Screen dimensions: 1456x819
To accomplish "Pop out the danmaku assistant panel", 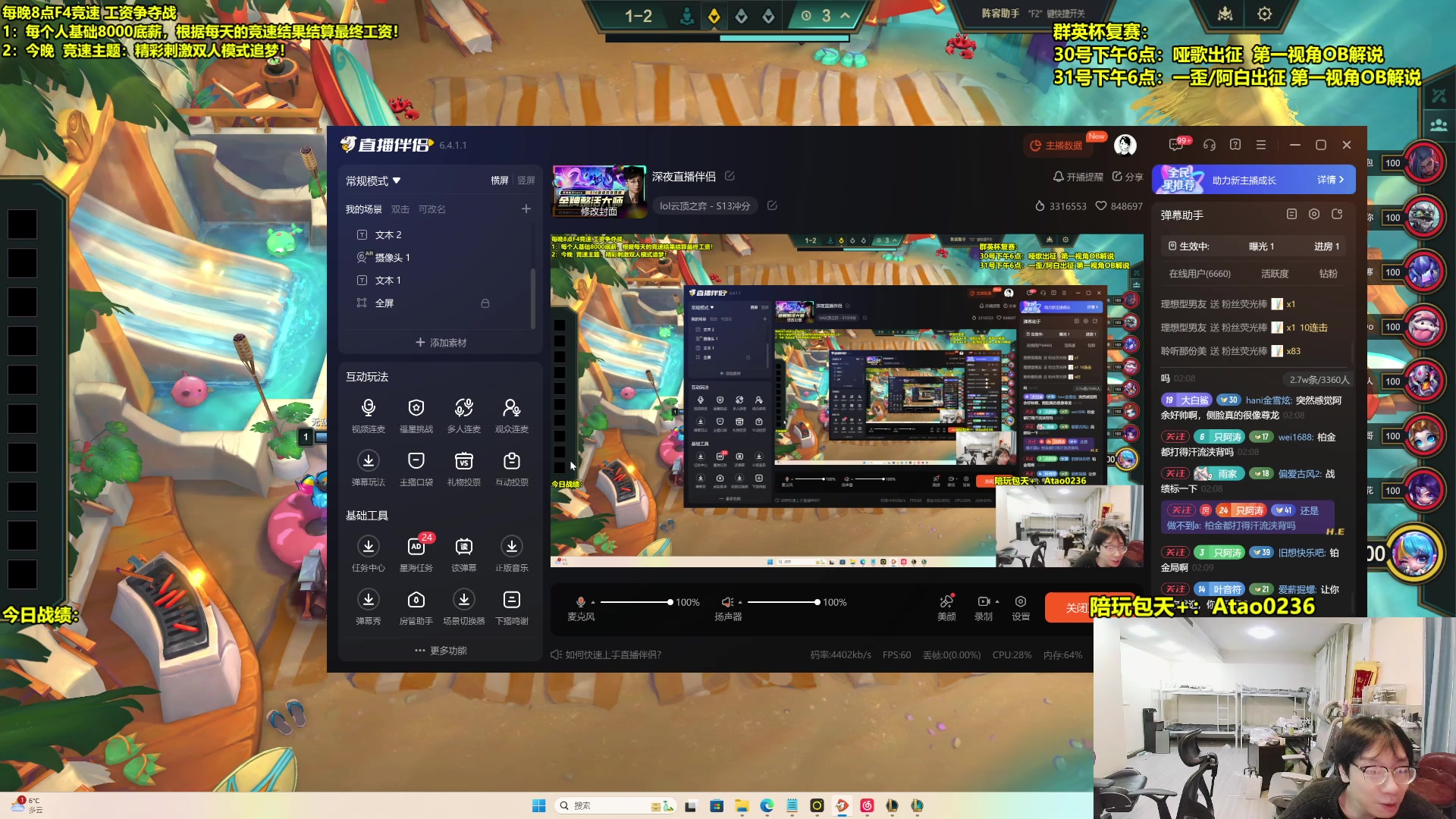I will click(x=1337, y=215).
